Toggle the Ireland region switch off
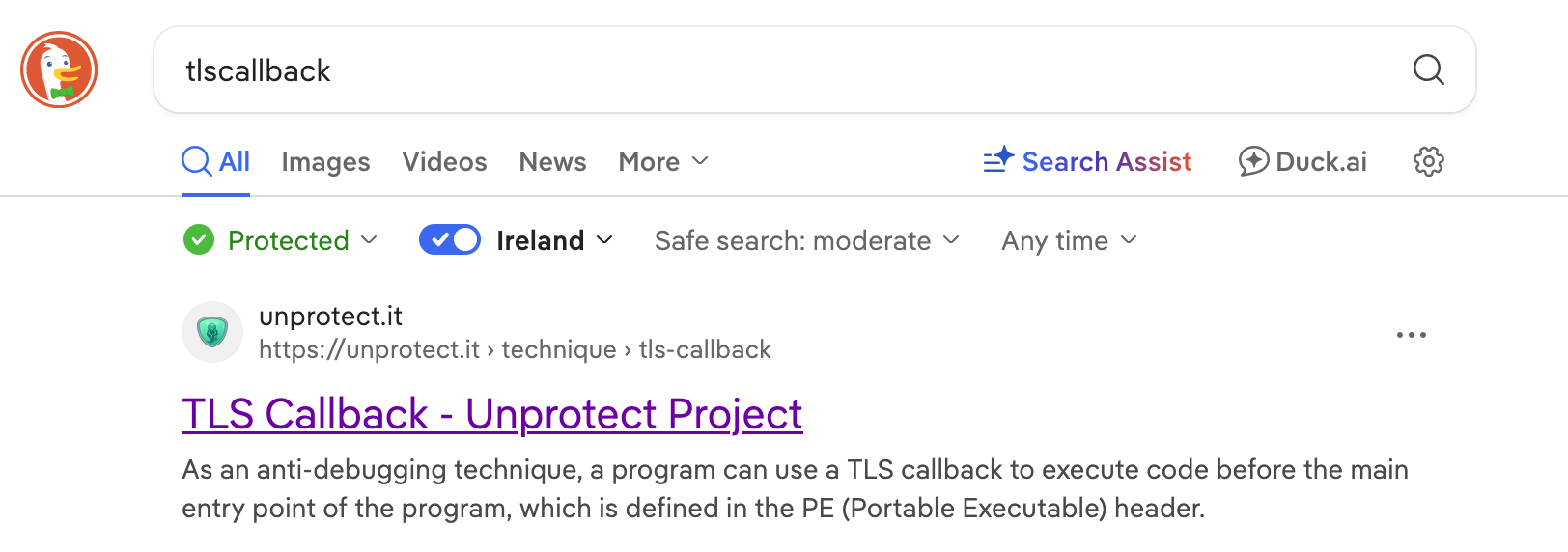The image size is (1568, 552). click(449, 239)
